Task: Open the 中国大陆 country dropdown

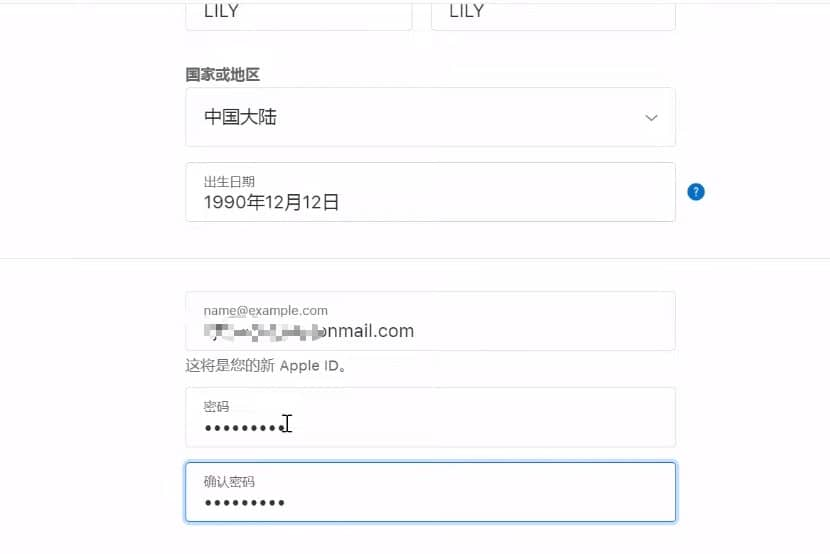Action: tap(430, 117)
